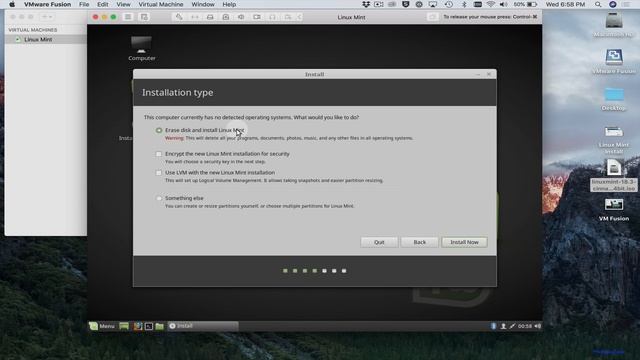Select Erase disk and install Linux Mint
This screenshot has width=640, height=360.
(159, 130)
